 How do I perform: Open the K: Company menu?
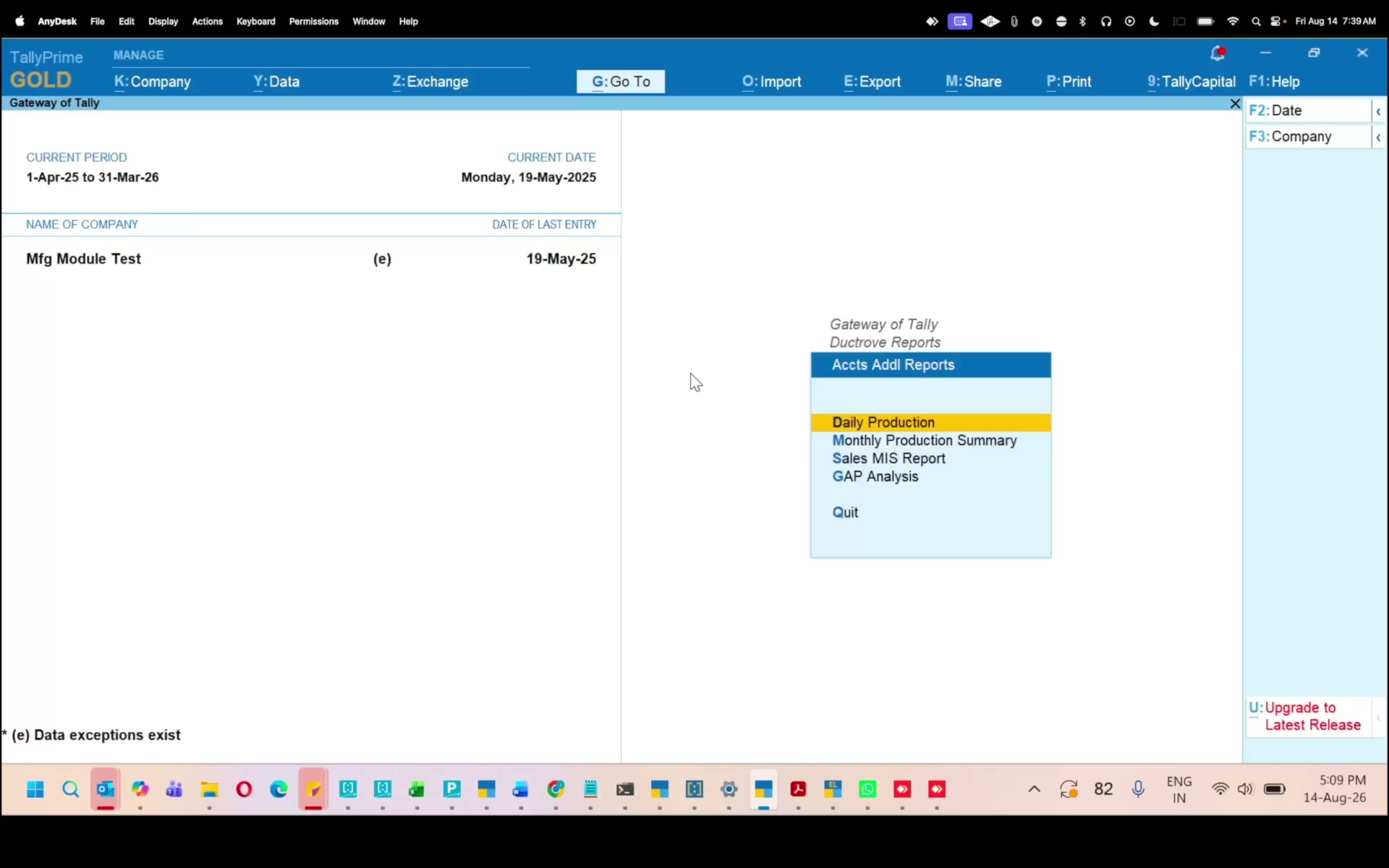tap(153, 82)
